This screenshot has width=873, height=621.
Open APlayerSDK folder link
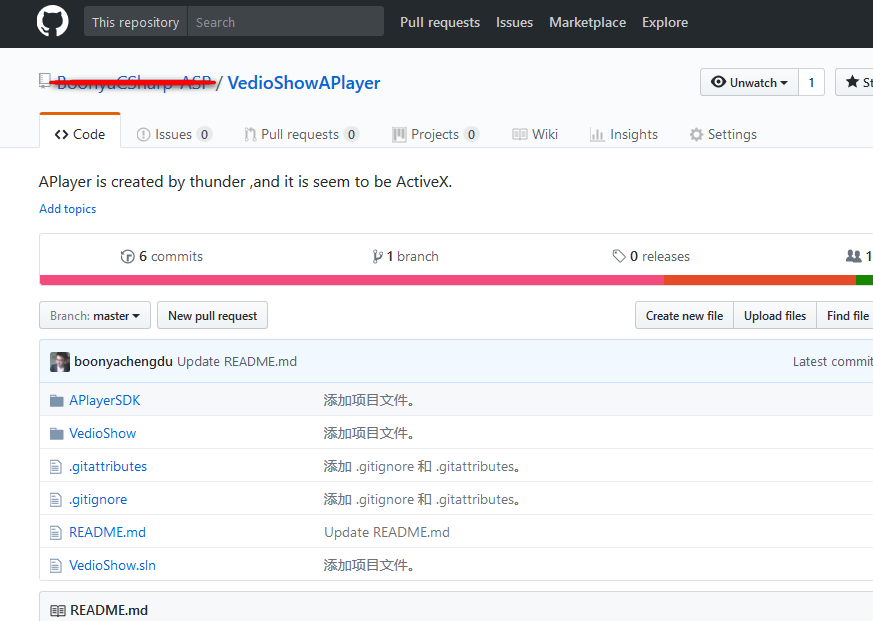pos(105,400)
